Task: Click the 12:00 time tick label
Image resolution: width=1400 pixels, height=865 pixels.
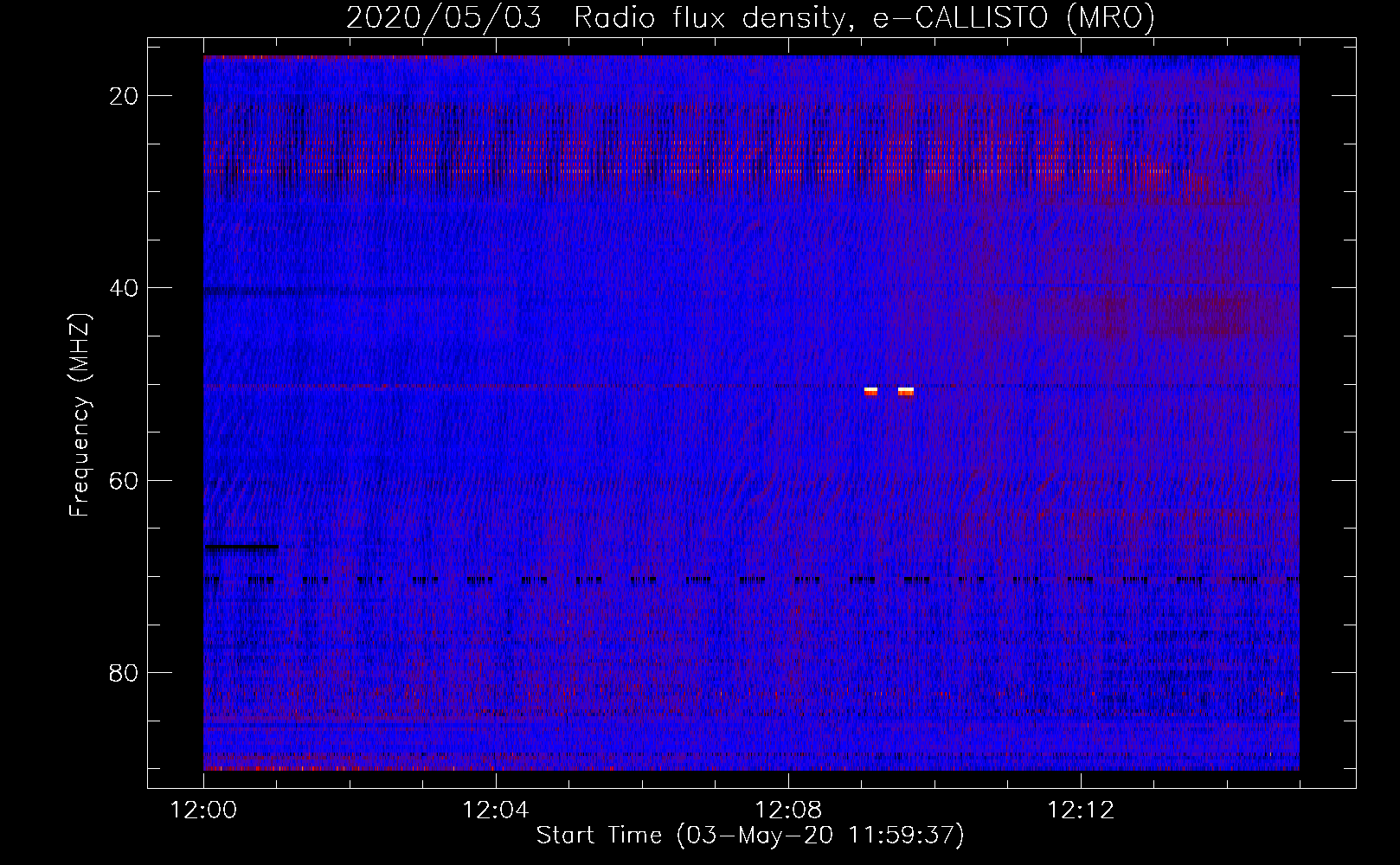Action: point(203,811)
